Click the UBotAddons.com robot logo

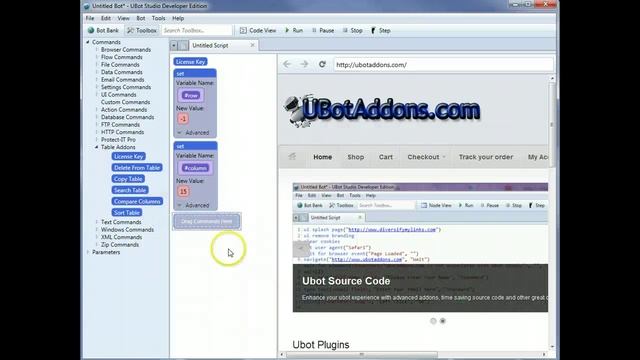(382, 111)
